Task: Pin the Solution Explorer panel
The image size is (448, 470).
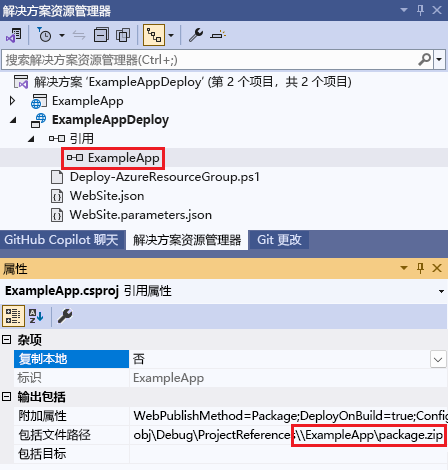Action: pos(420,10)
